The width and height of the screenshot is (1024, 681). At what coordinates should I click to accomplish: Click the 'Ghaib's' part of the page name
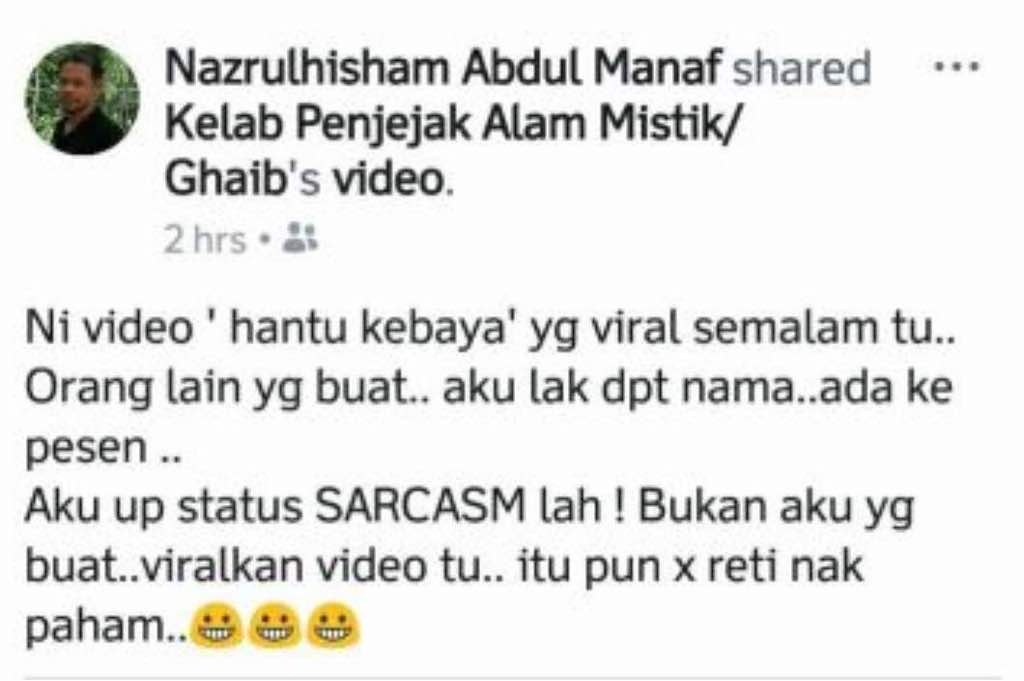coord(243,179)
